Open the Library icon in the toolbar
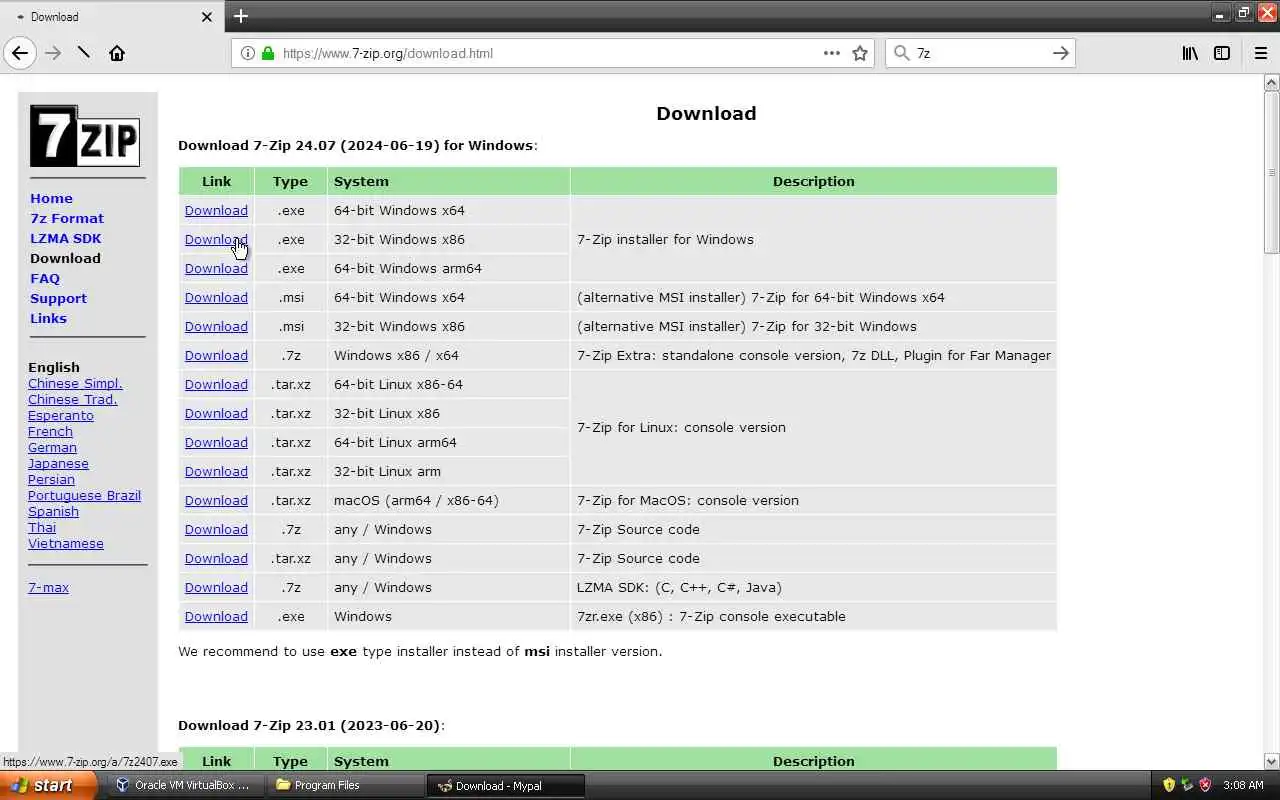The height and width of the screenshot is (800, 1280). coord(1190,53)
